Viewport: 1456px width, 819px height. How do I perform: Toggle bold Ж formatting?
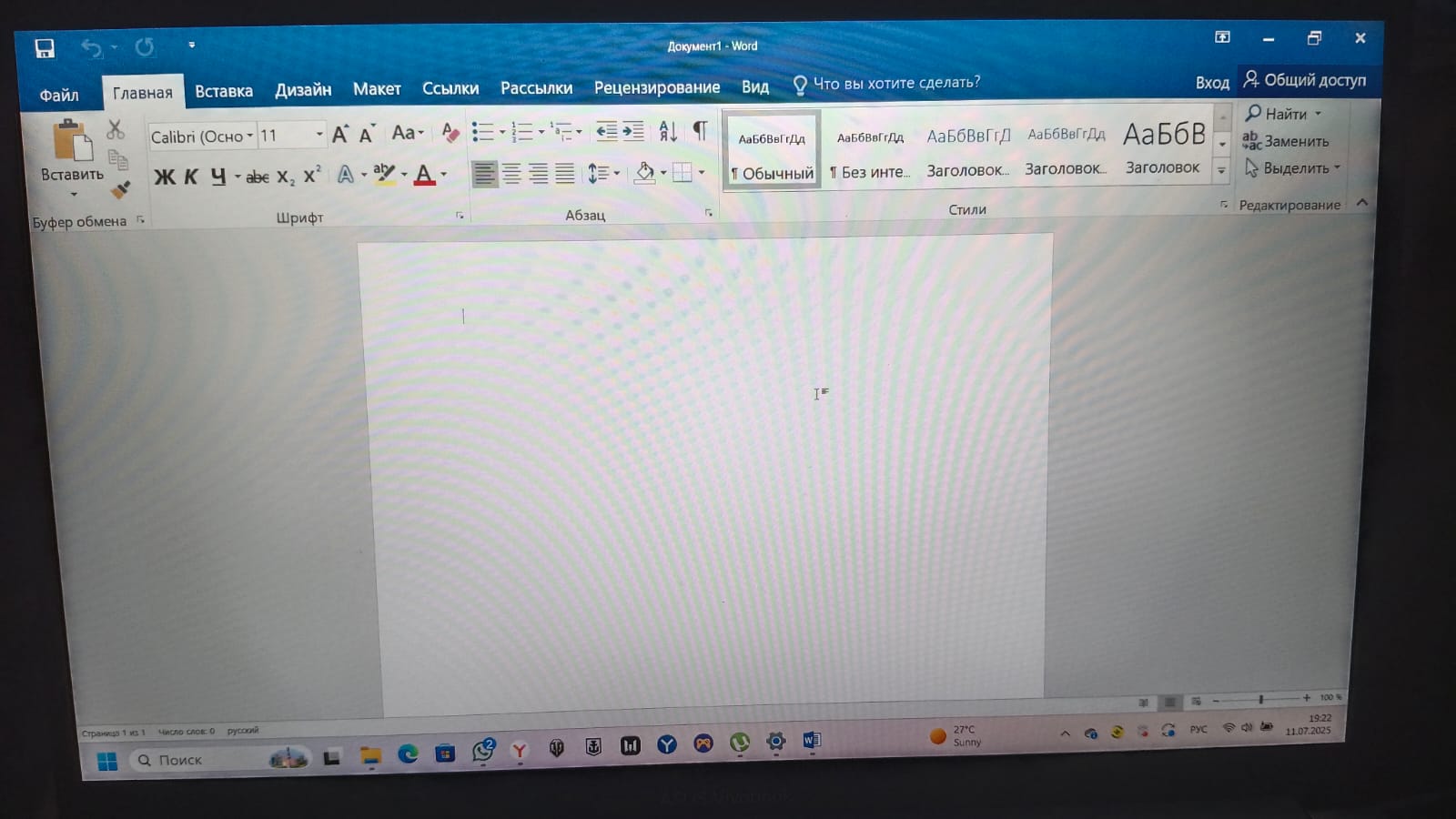[x=165, y=177]
